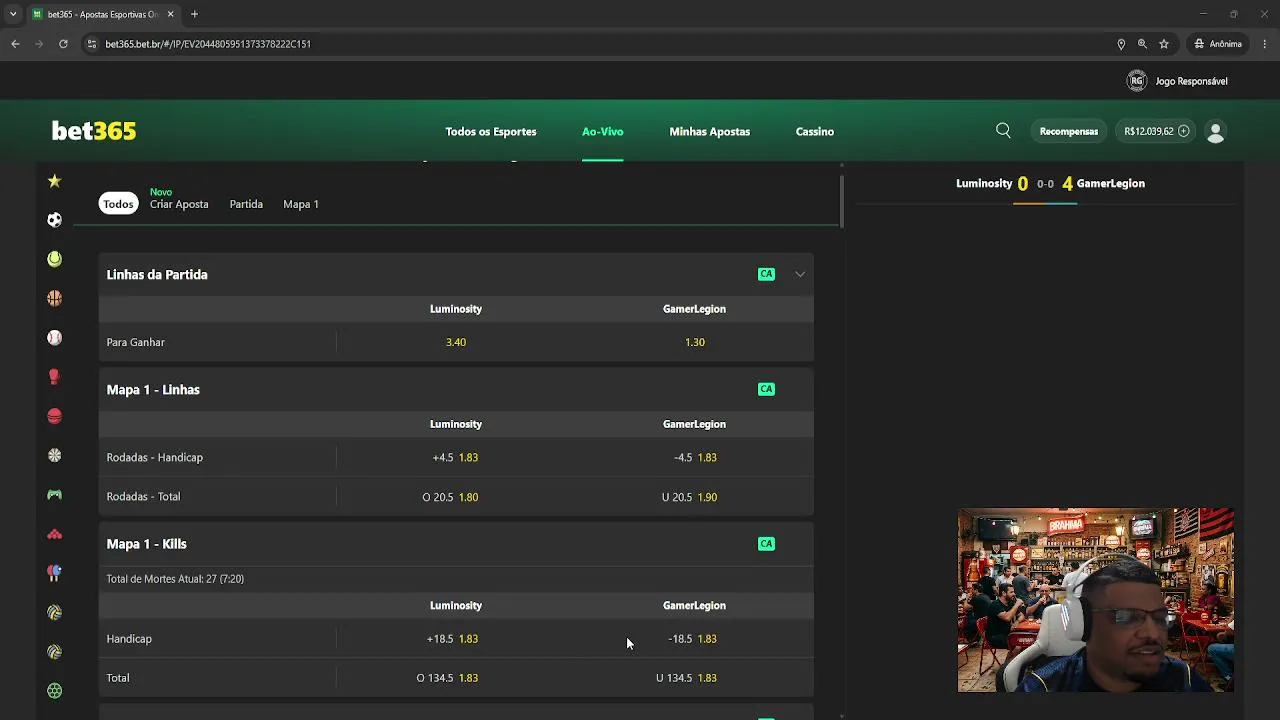Select the basketball sport icon
Image resolution: width=1280 pixels, height=720 pixels.
click(54, 298)
